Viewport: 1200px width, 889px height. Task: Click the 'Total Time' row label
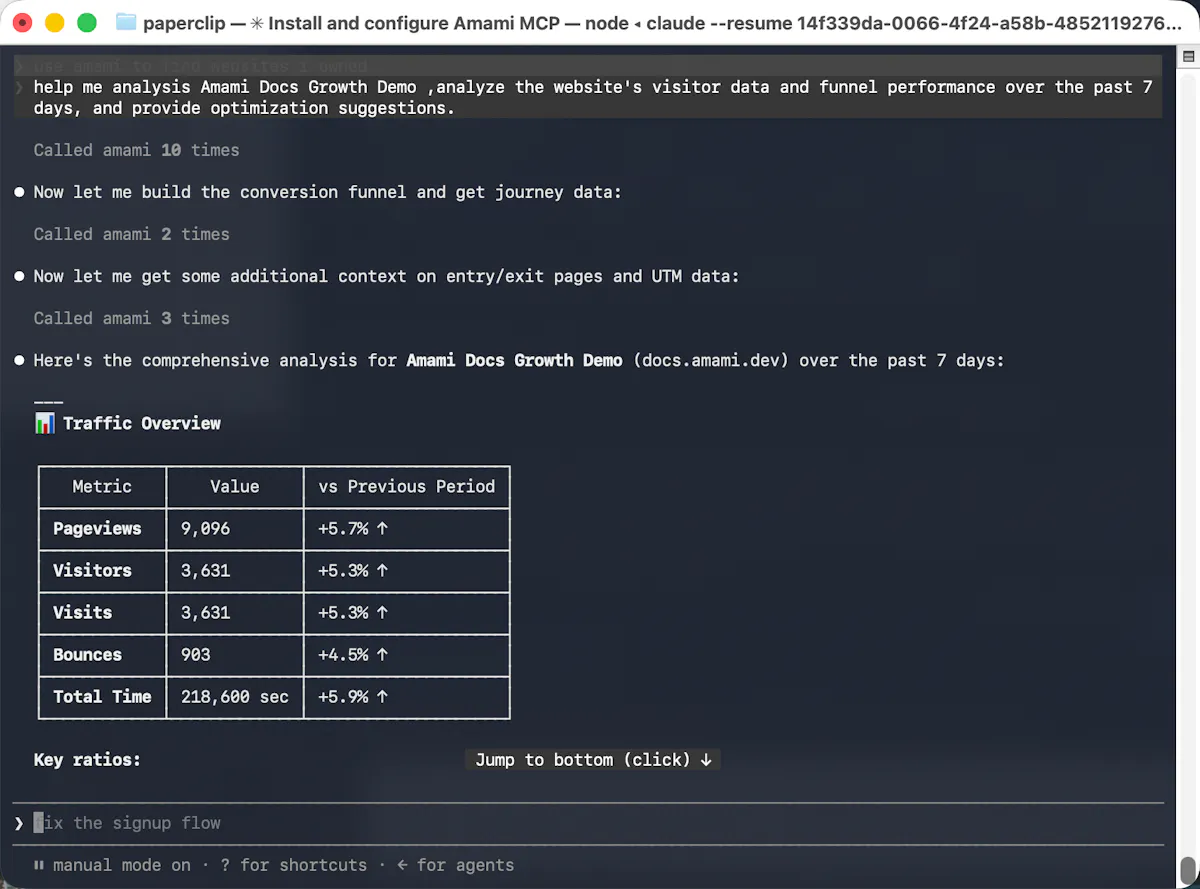[102, 697]
